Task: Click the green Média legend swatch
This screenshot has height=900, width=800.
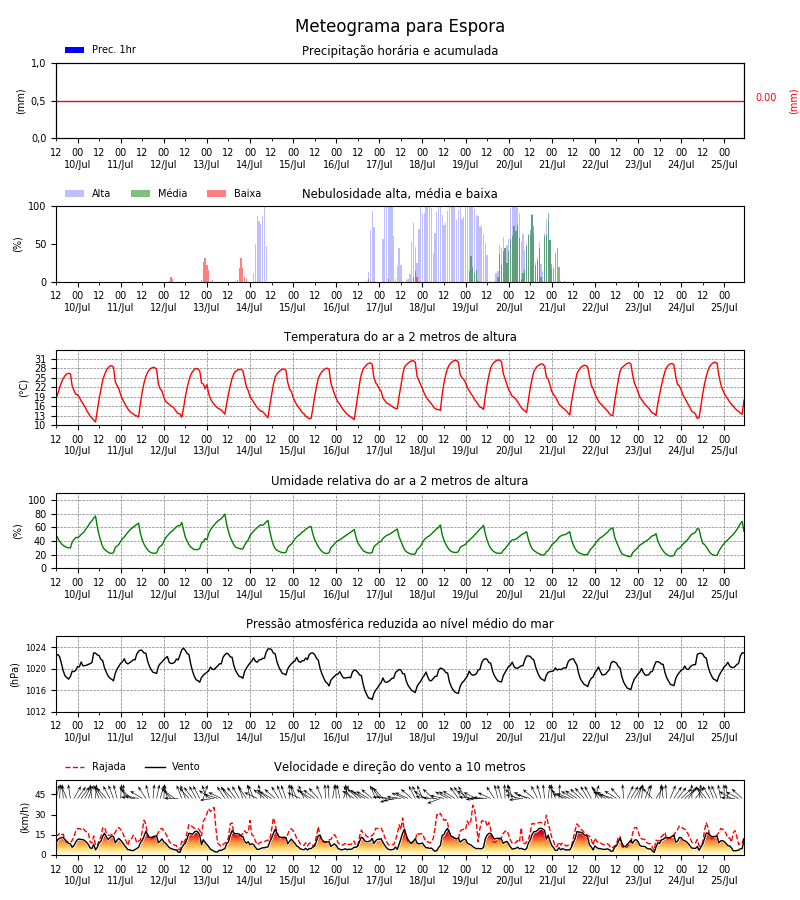Action: pos(141,193)
